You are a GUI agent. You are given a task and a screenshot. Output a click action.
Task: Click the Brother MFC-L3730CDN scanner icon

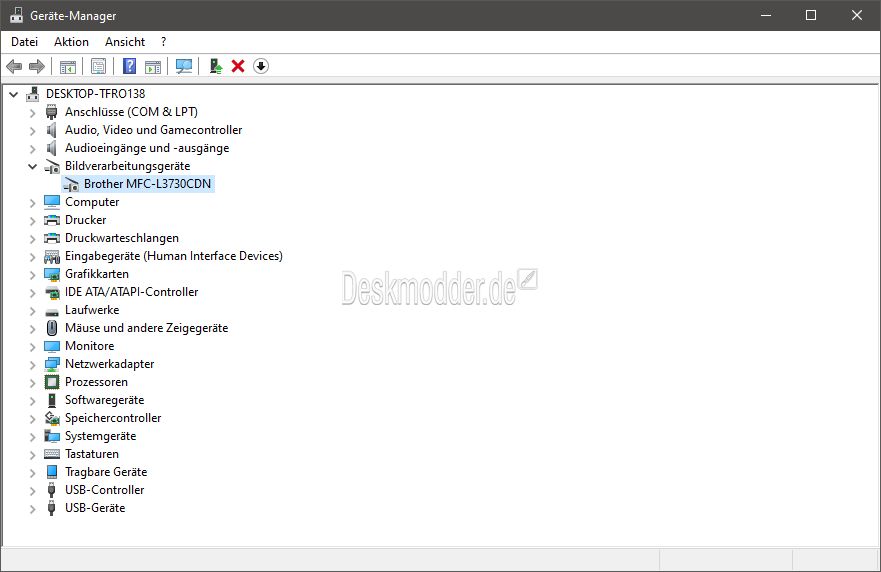[71, 184]
